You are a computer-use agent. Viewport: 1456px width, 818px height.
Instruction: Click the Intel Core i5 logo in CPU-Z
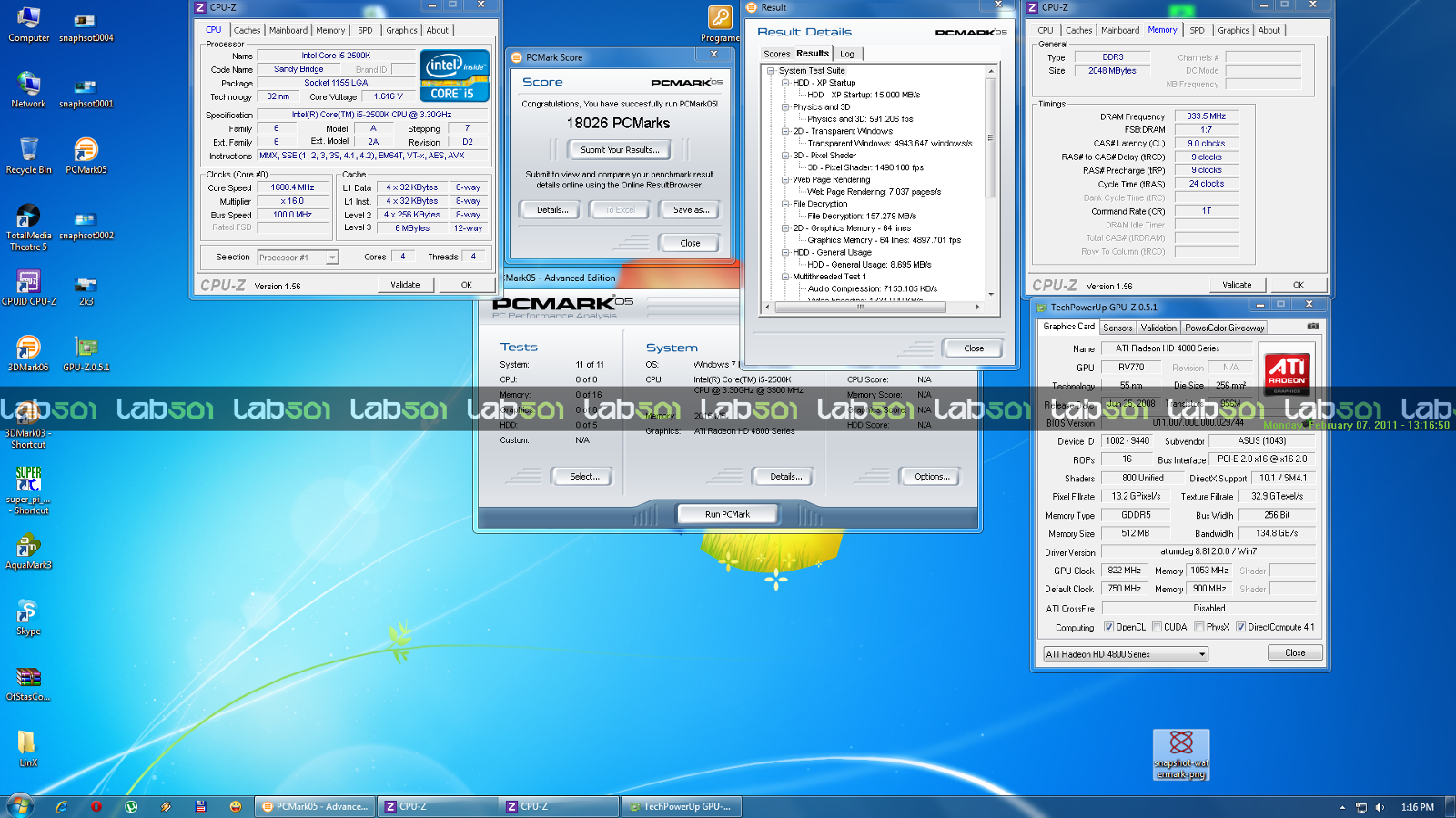point(454,76)
